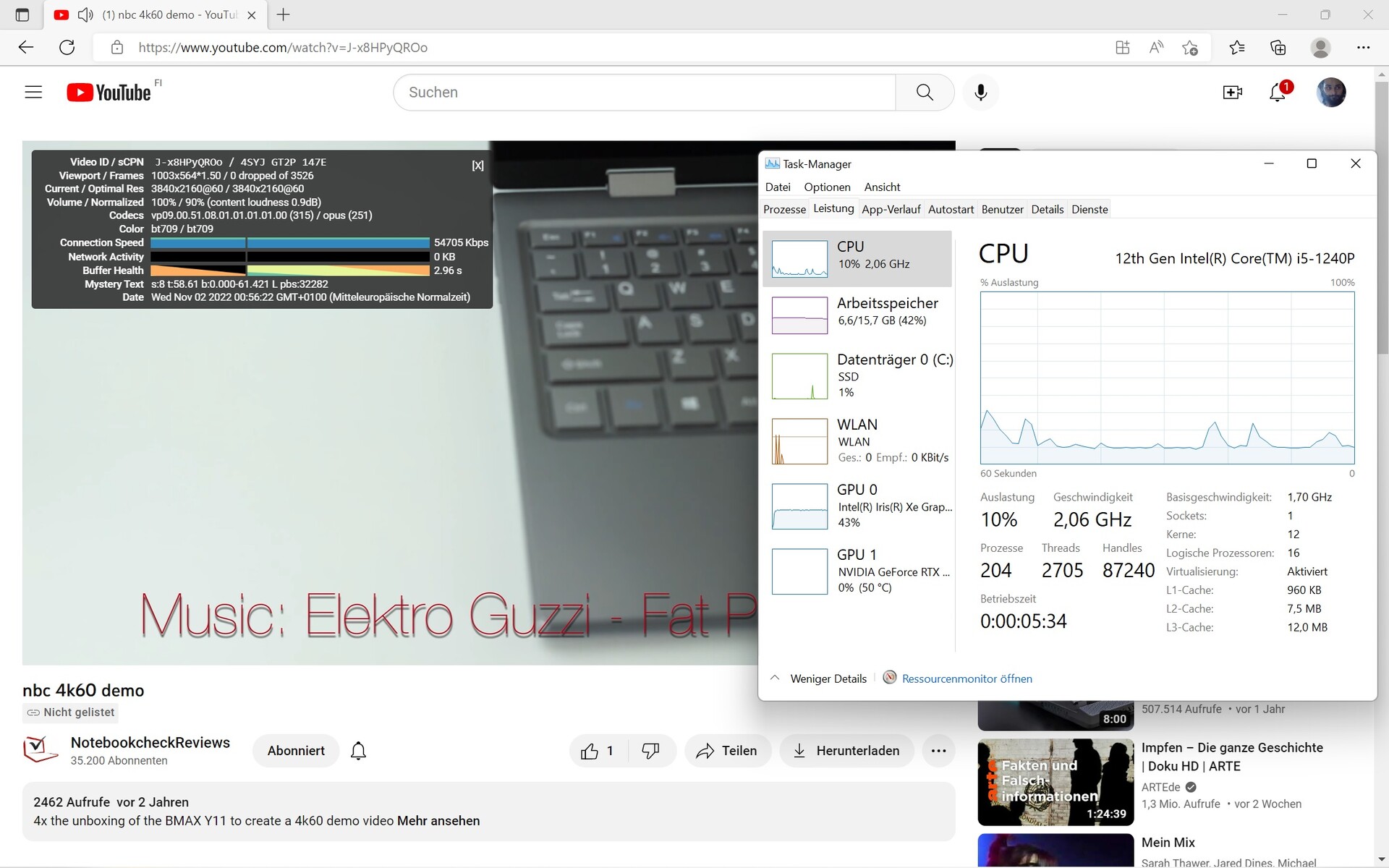The height and width of the screenshot is (868, 1389).
Task: Toggle channel notification bell next to Abonniert
Action: coord(358,751)
